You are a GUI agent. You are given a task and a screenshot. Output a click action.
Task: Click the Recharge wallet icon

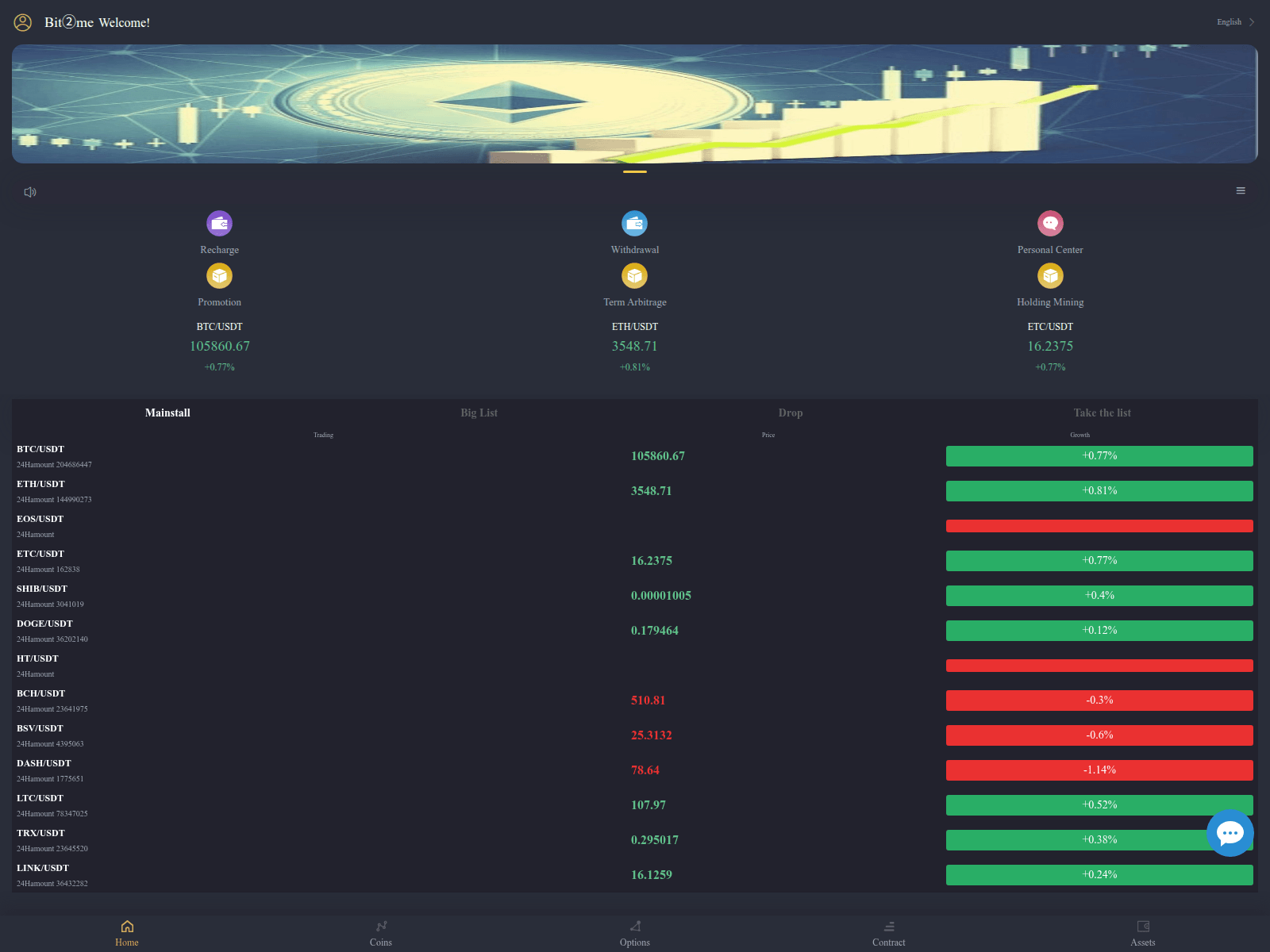coord(220,224)
